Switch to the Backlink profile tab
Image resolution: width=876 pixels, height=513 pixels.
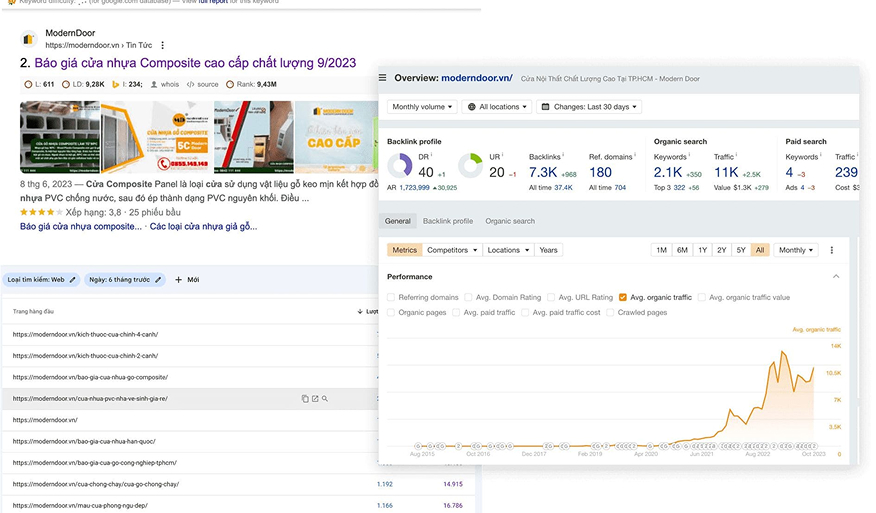coord(447,221)
